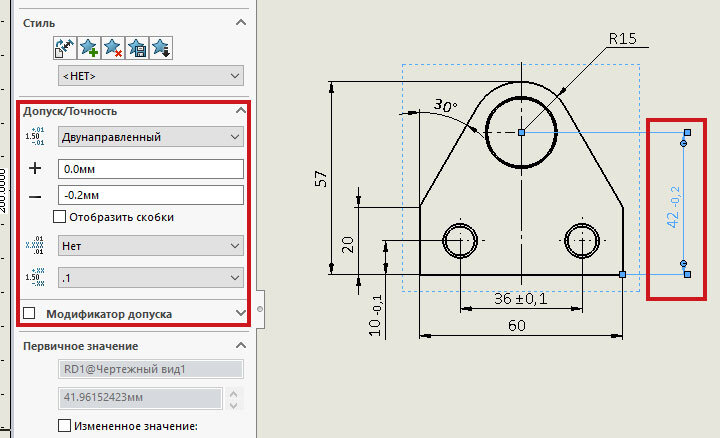The width and height of the screenshot is (720, 438).
Task: Click the minus tolerance field -0.2мм
Action: pyautogui.click(x=151, y=195)
